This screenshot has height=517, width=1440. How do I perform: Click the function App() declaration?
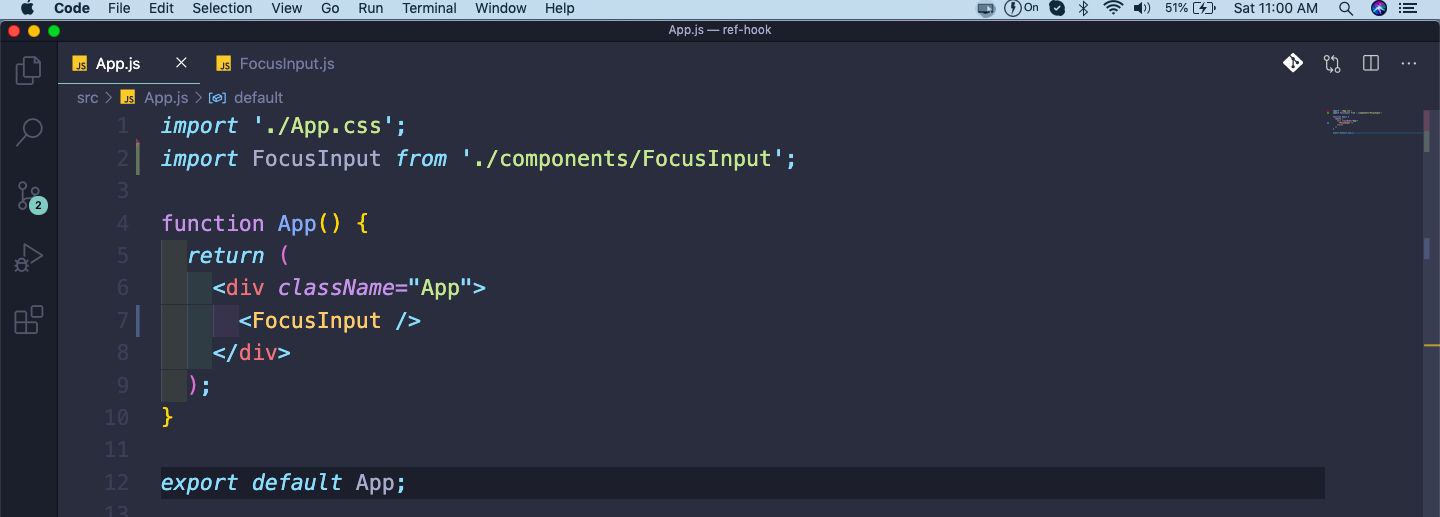(265, 223)
